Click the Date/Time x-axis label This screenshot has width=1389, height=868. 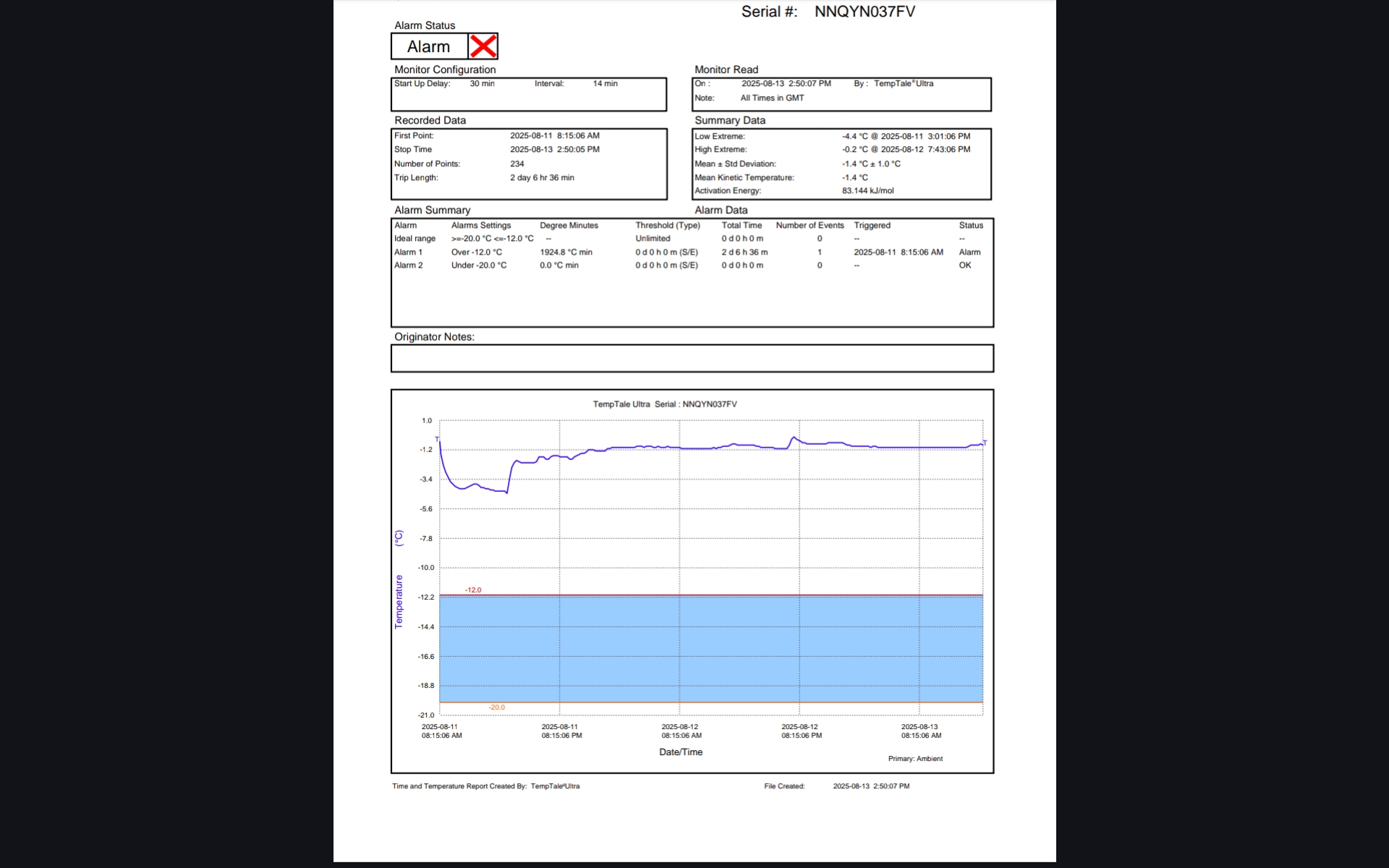coord(680,752)
